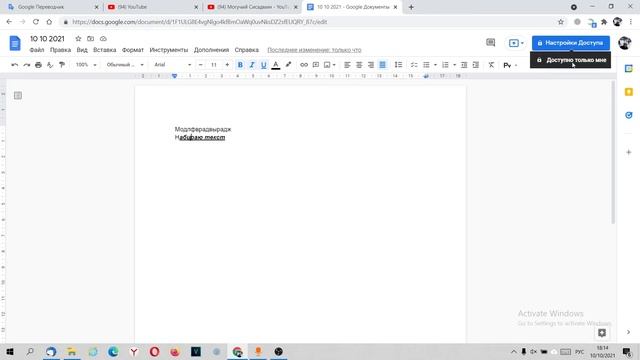Open the zoom 100% dropdown
Viewport: 640px width, 360px height.
click(x=86, y=65)
